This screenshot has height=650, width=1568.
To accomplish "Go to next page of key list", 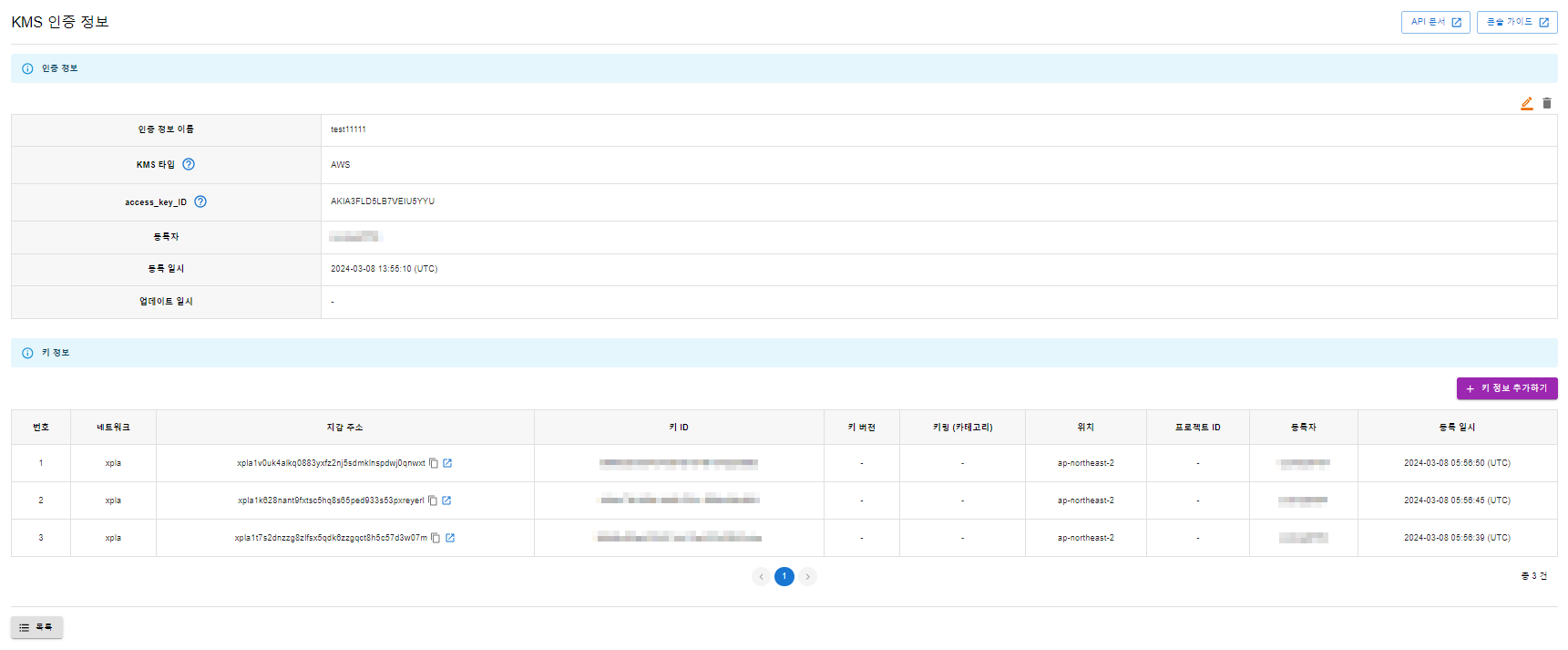I will (x=807, y=576).
